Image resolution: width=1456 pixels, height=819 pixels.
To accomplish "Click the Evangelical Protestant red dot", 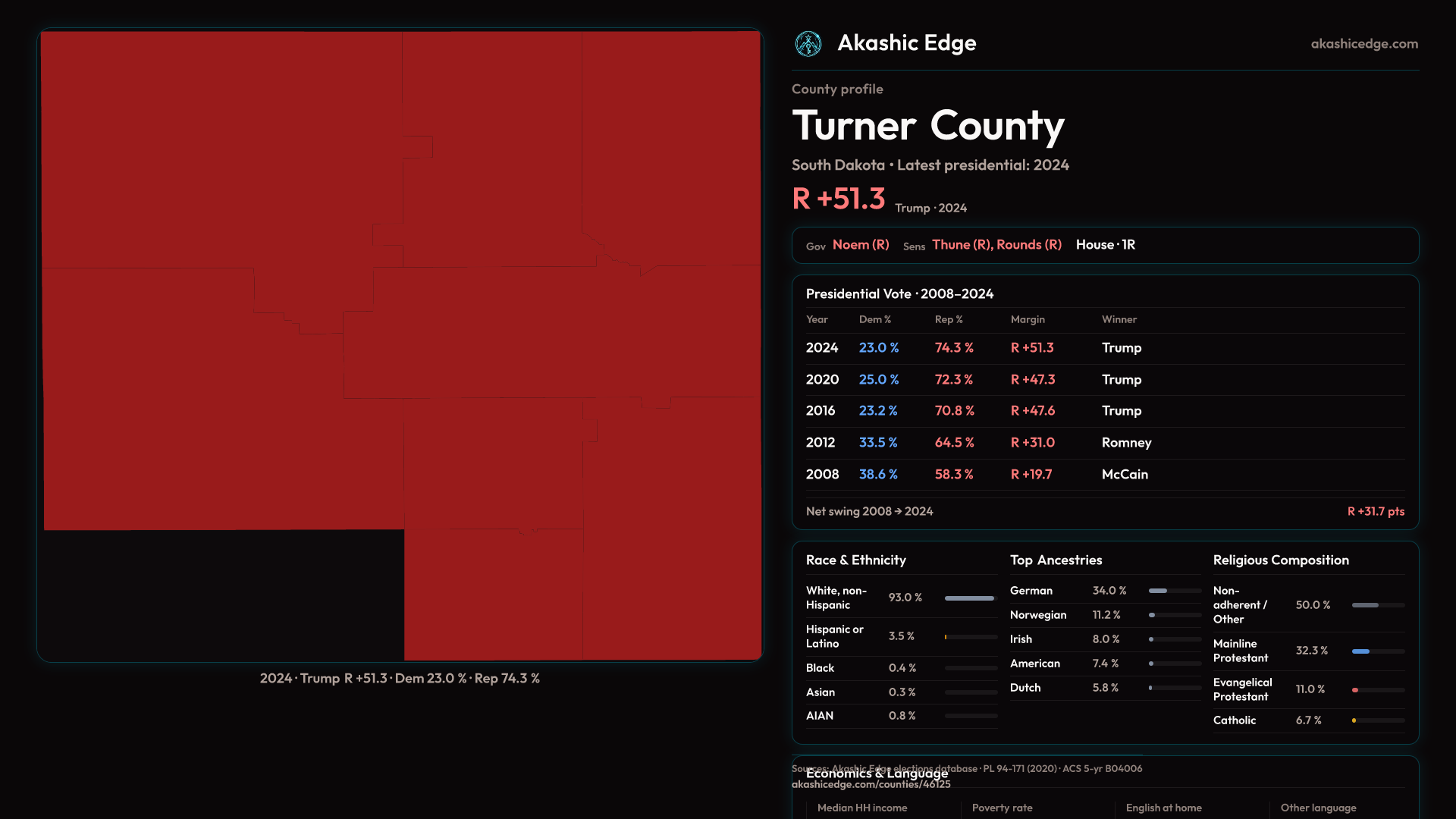I will pyautogui.click(x=1355, y=690).
